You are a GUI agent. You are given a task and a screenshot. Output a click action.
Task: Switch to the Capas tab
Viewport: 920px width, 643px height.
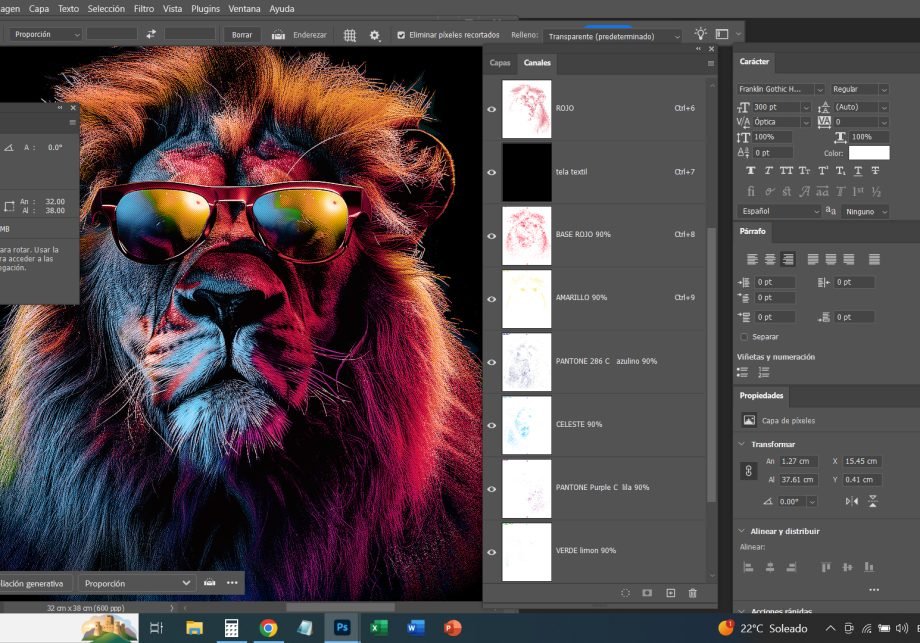pyautogui.click(x=499, y=63)
